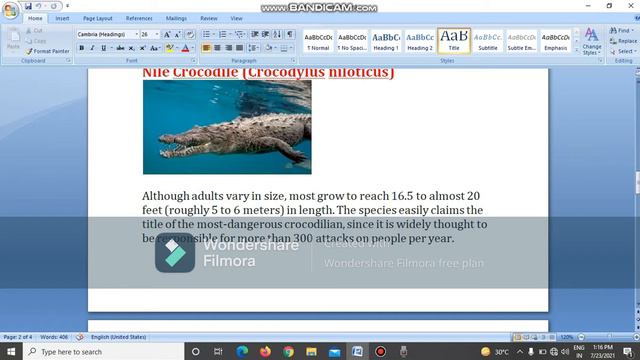640x360 pixels.
Task: Open the Insert ribbon tab
Action: click(62, 18)
